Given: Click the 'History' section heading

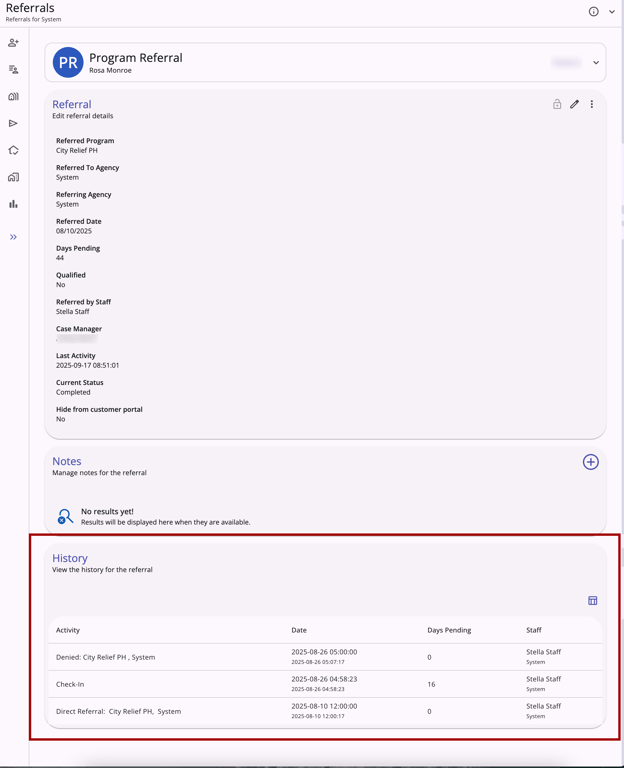Looking at the screenshot, I should (x=70, y=558).
